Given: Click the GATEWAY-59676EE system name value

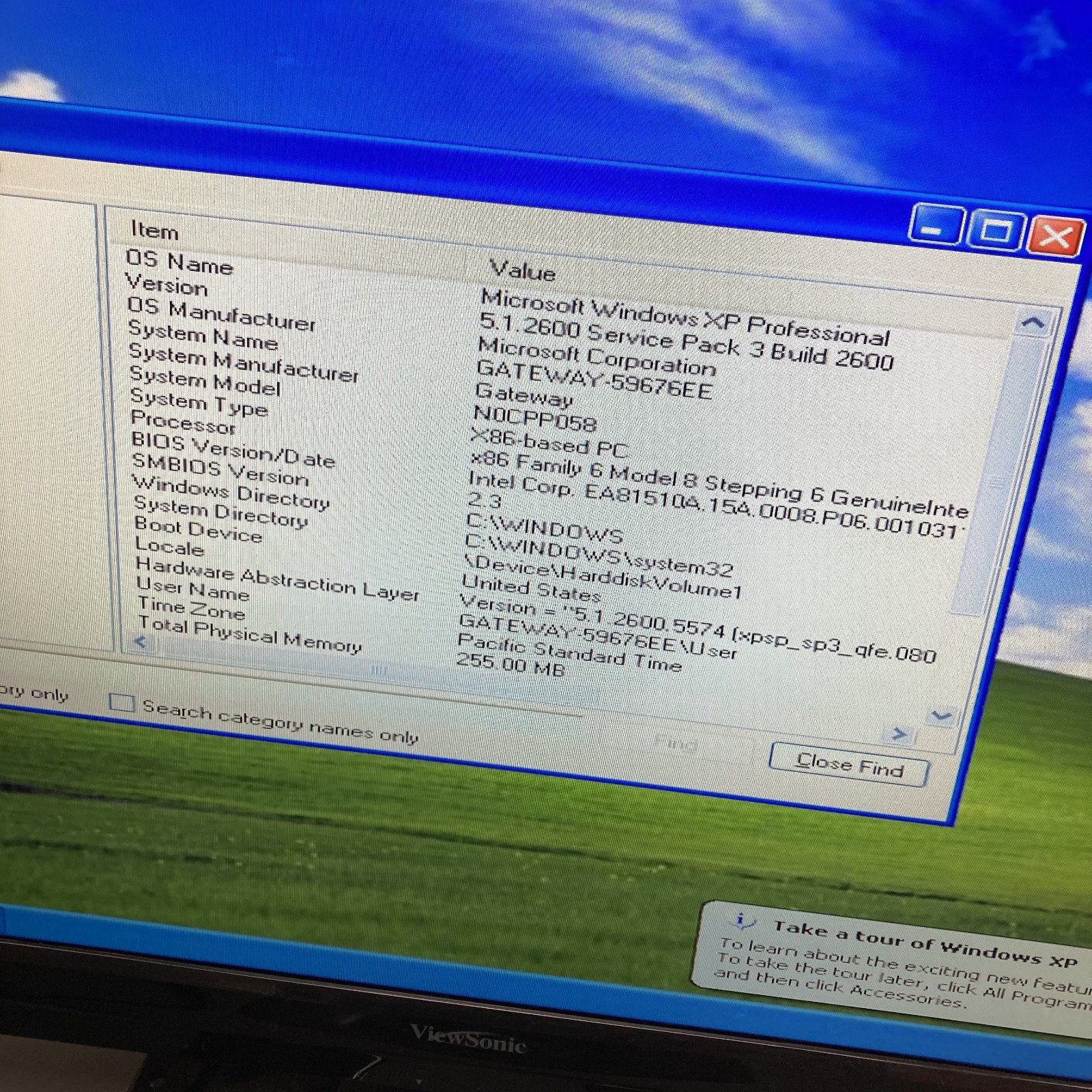Looking at the screenshot, I should [x=594, y=379].
